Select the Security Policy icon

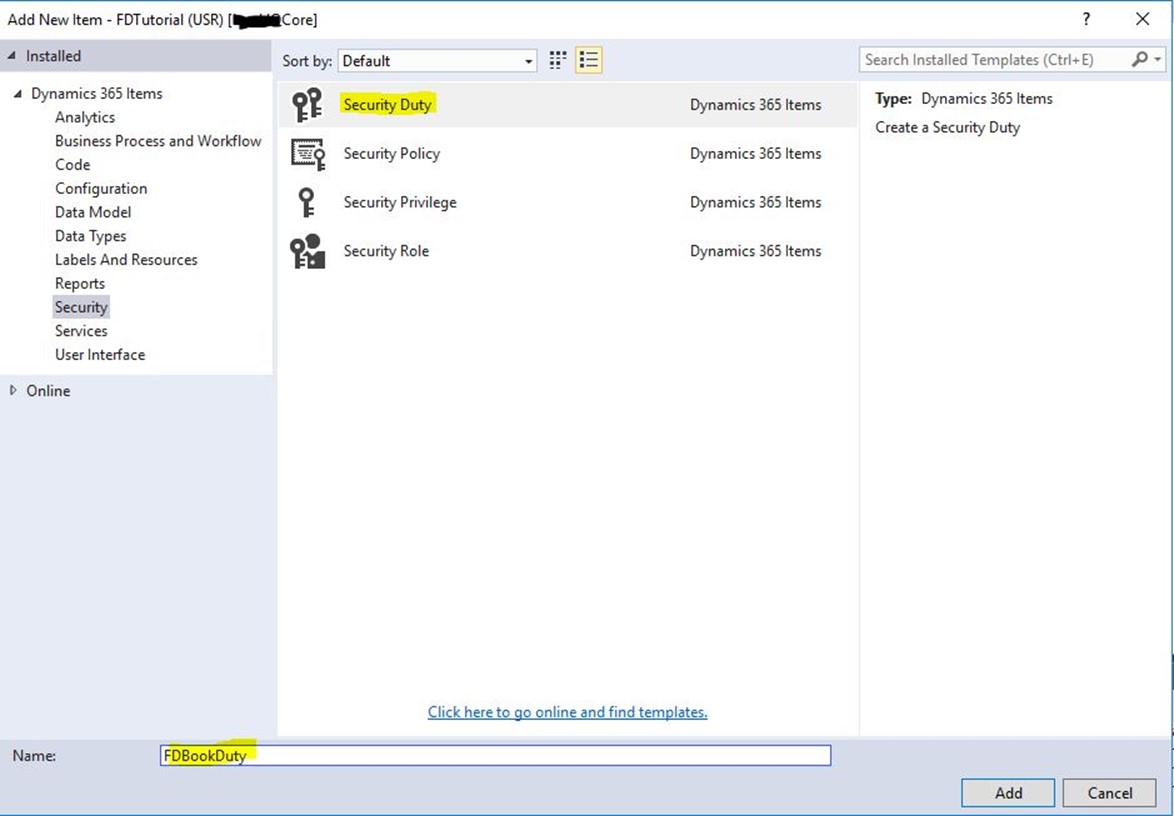(308, 154)
